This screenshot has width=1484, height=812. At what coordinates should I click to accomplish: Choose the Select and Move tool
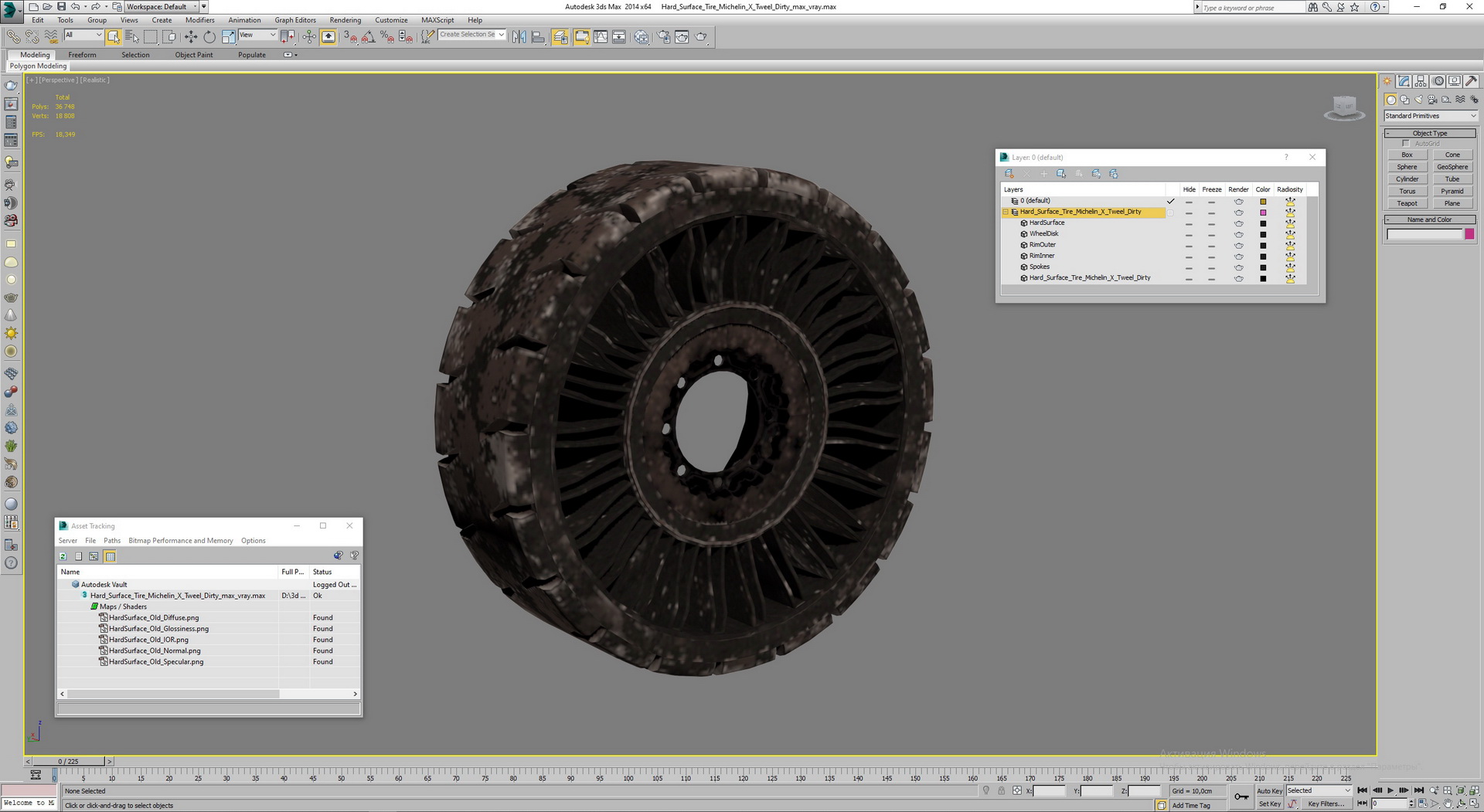pos(191,36)
